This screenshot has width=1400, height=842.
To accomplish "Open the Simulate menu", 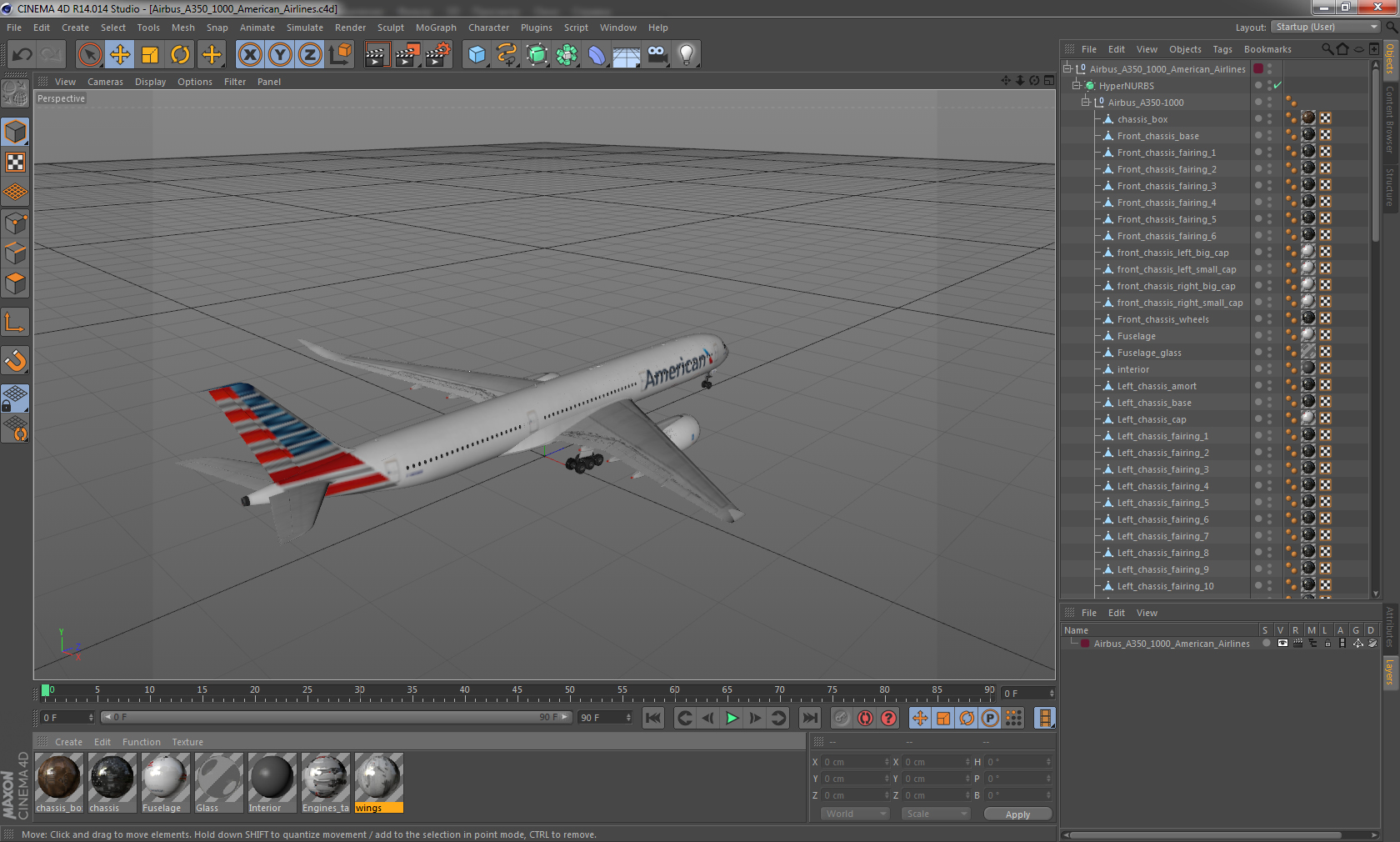I will click(305, 28).
